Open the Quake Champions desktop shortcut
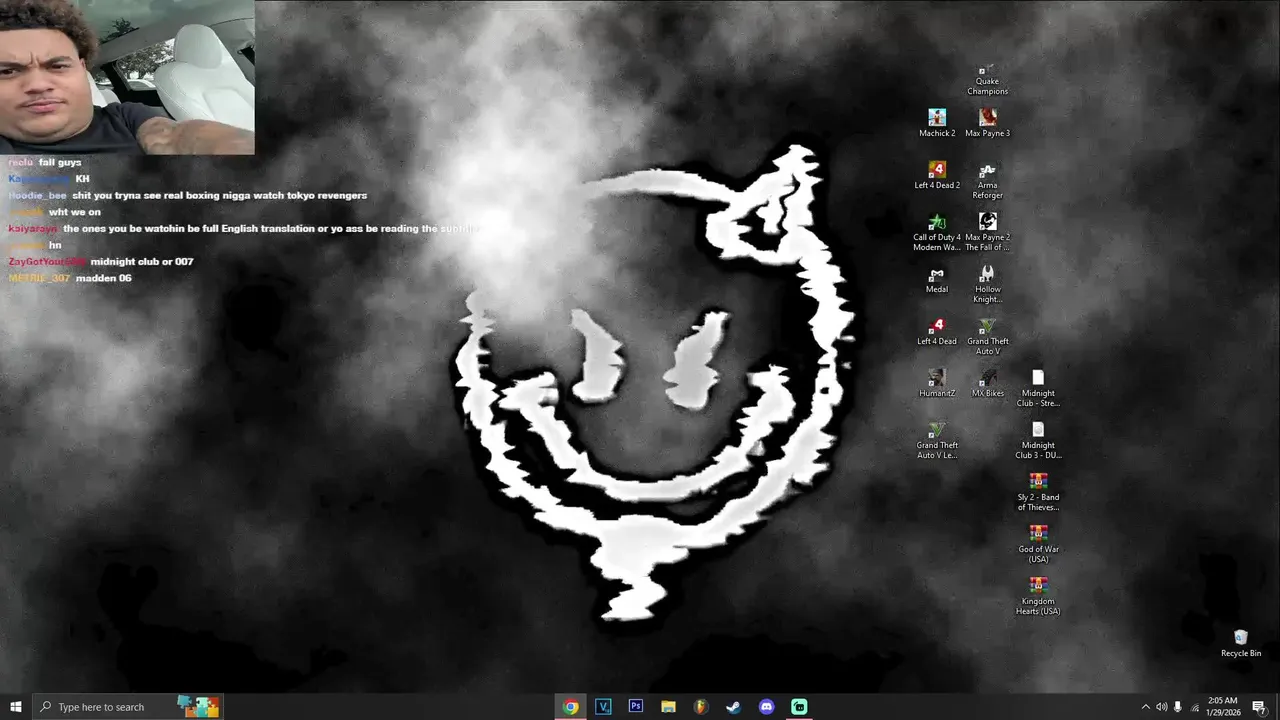The width and height of the screenshot is (1280, 720). pyautogui.click(x=987, y=79)
